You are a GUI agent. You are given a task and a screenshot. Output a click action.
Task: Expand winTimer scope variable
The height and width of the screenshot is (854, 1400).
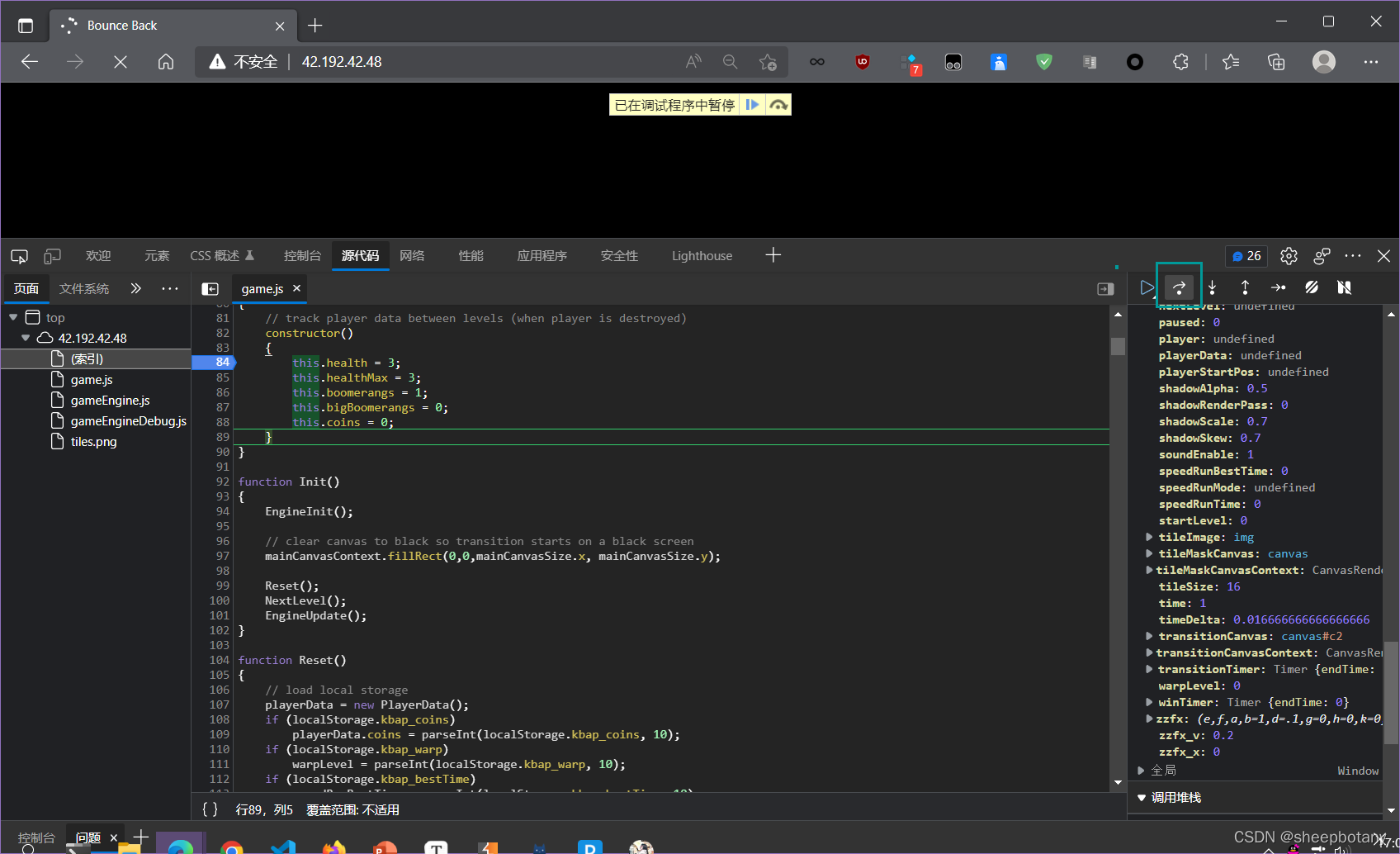[1149, 702]
